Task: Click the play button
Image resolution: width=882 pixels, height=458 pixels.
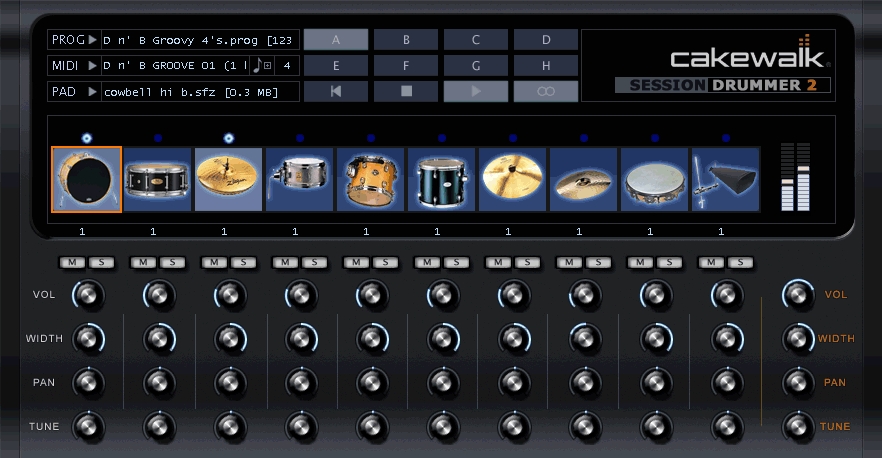Action: point(476,91)
